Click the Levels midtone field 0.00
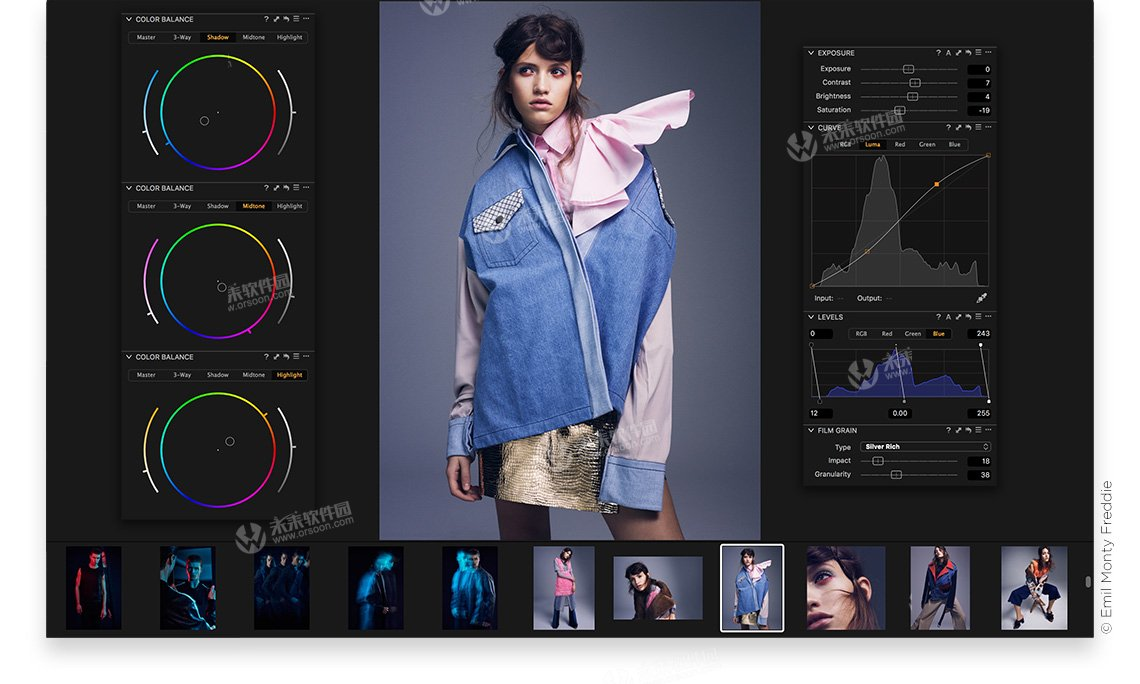Screen dimensions: 1140x684 click(900, 413)
